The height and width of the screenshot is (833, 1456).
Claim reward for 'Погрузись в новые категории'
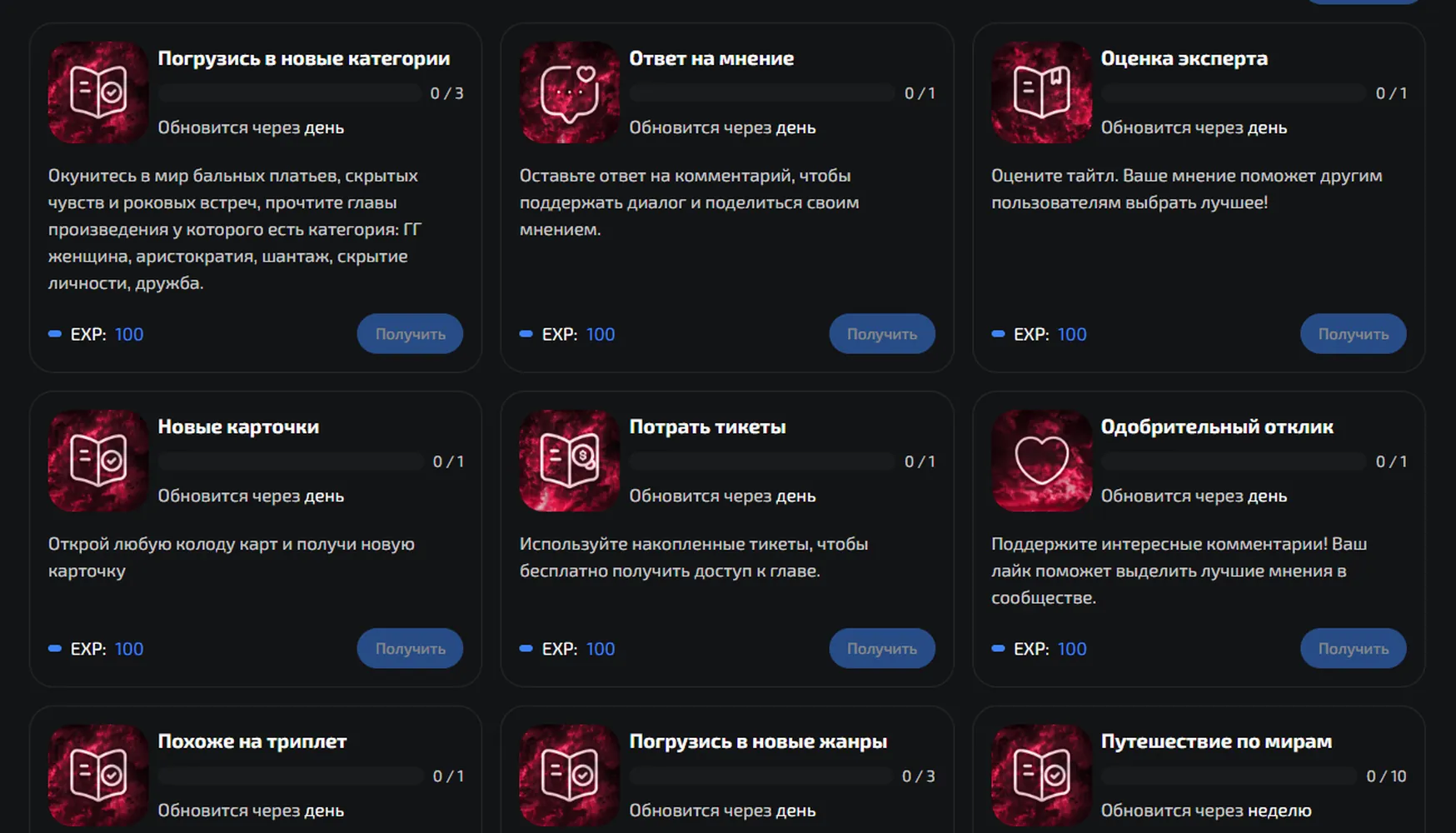coord(410,334)
